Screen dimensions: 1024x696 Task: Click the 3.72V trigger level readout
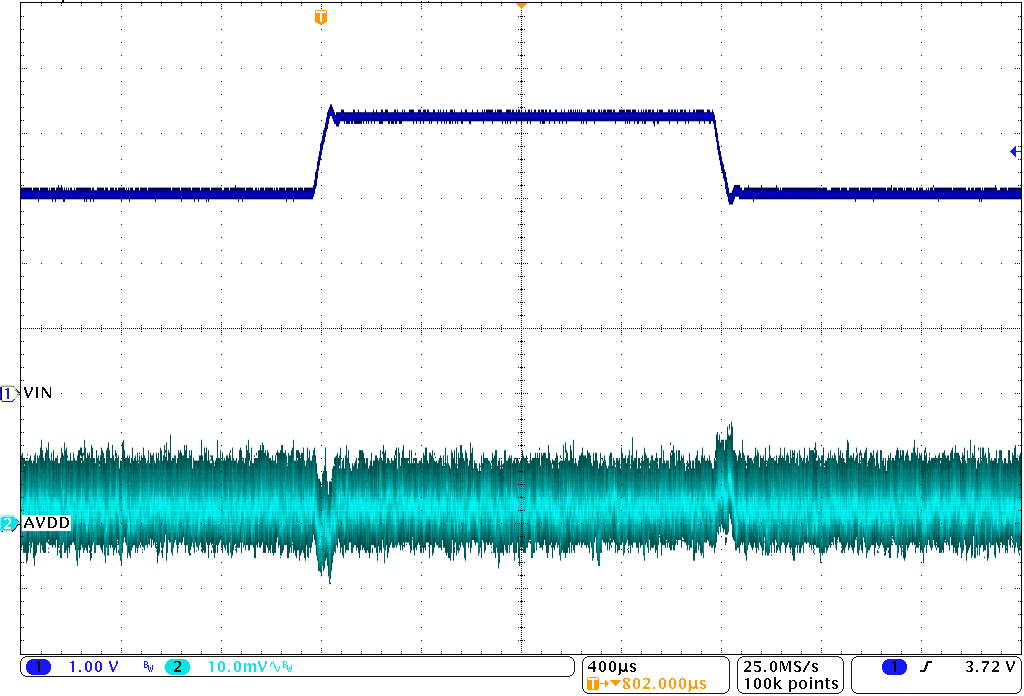click(x=992, y=665)
